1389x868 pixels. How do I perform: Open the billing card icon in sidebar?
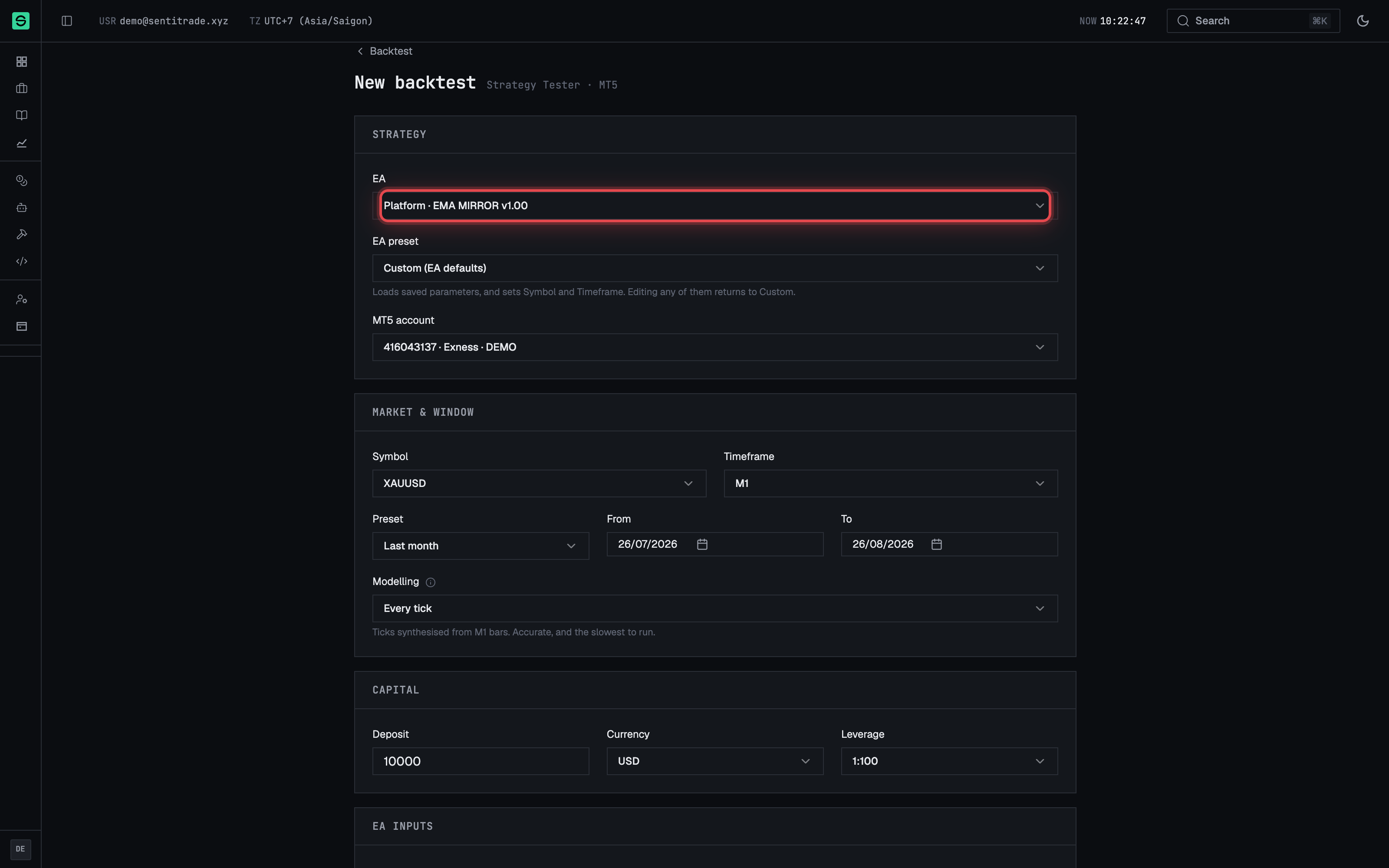22,326
